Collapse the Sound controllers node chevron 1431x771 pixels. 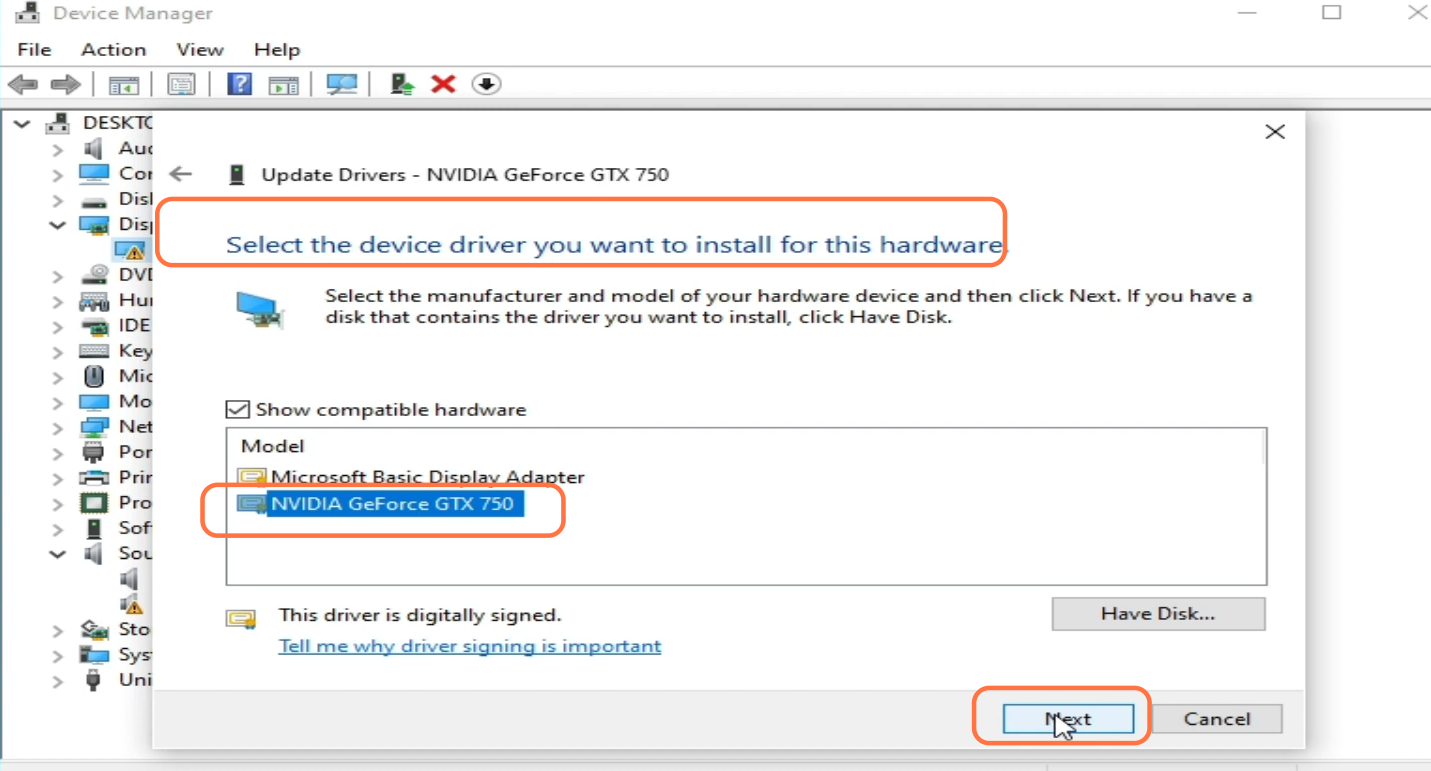pos(58,554)
